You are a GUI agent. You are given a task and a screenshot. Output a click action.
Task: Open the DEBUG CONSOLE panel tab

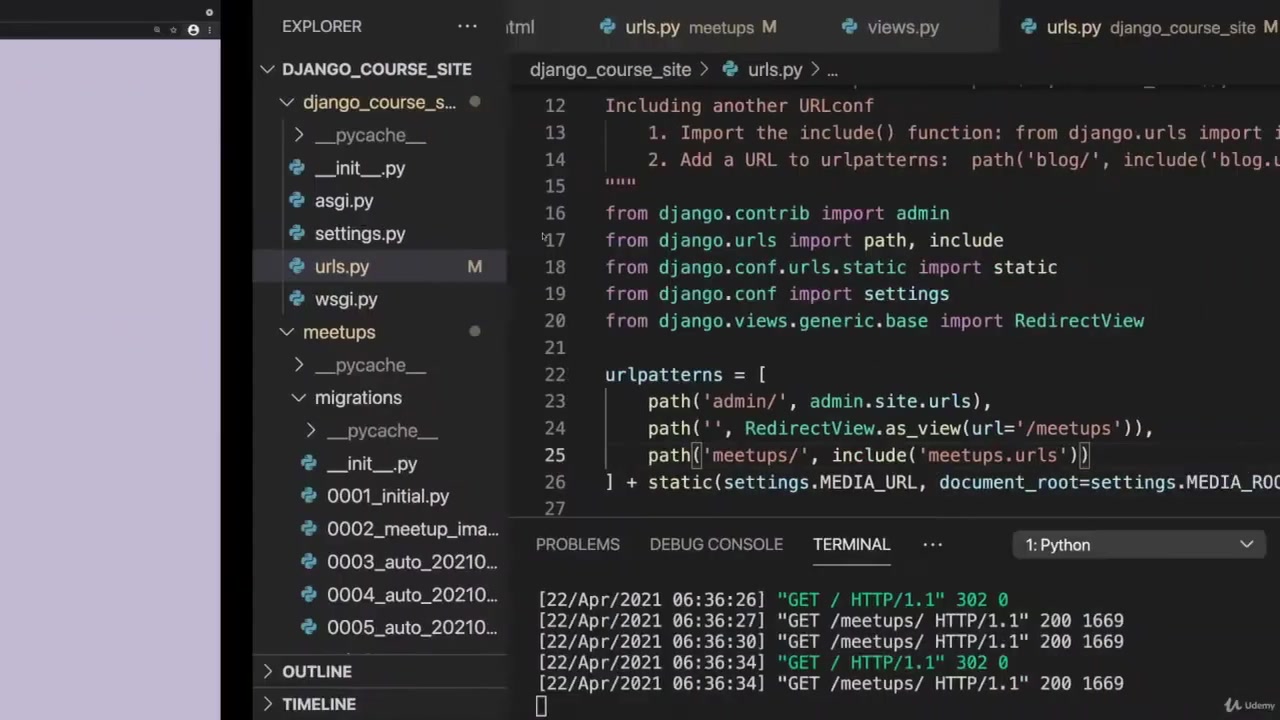716,544
